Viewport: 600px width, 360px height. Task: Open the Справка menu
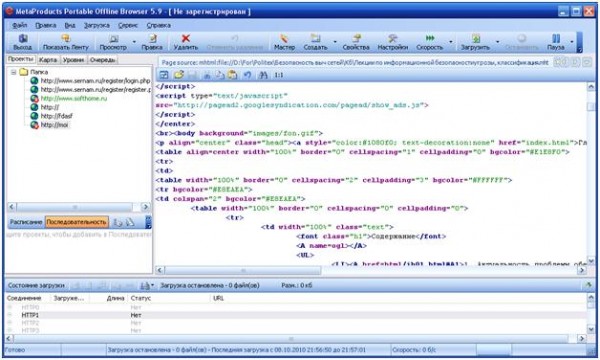click(158, 25)
